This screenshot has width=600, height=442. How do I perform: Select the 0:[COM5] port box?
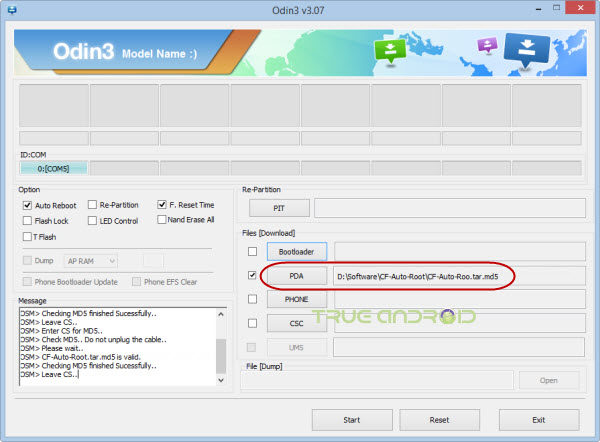(x=54, y=168)
